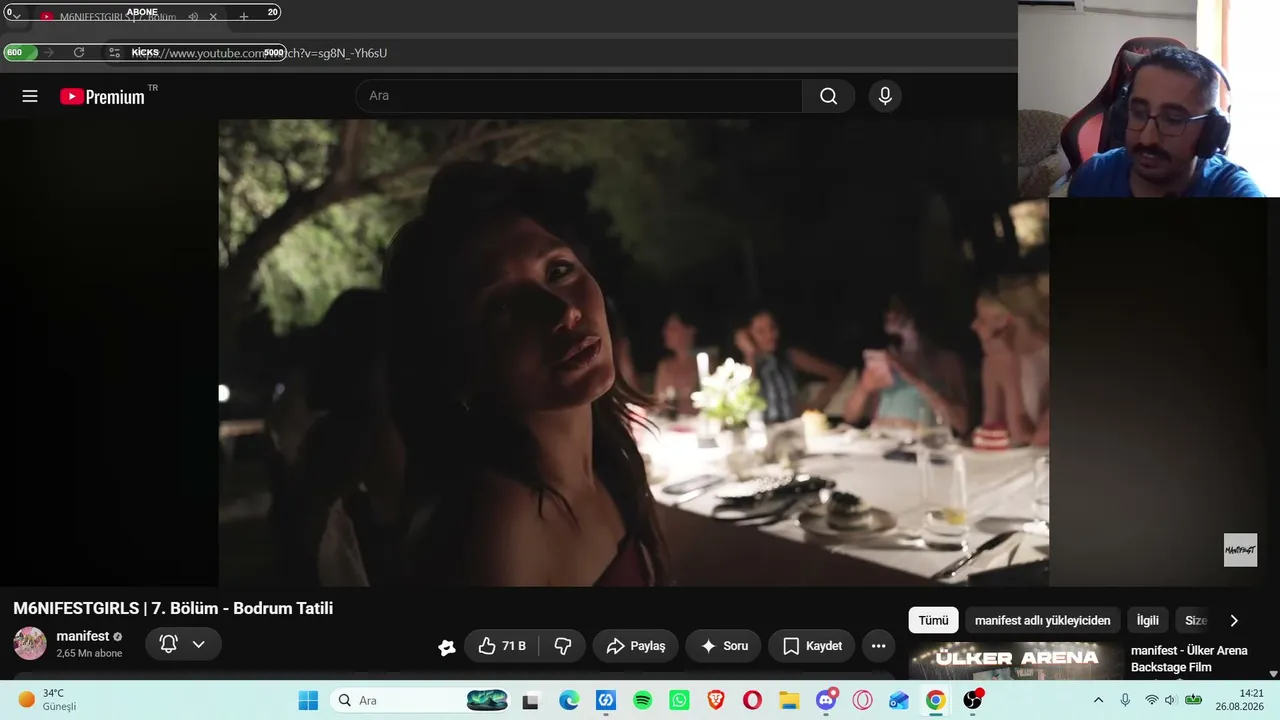
Task: Open Wi-Fi network settings in the tray
Action: point(1151,700)
